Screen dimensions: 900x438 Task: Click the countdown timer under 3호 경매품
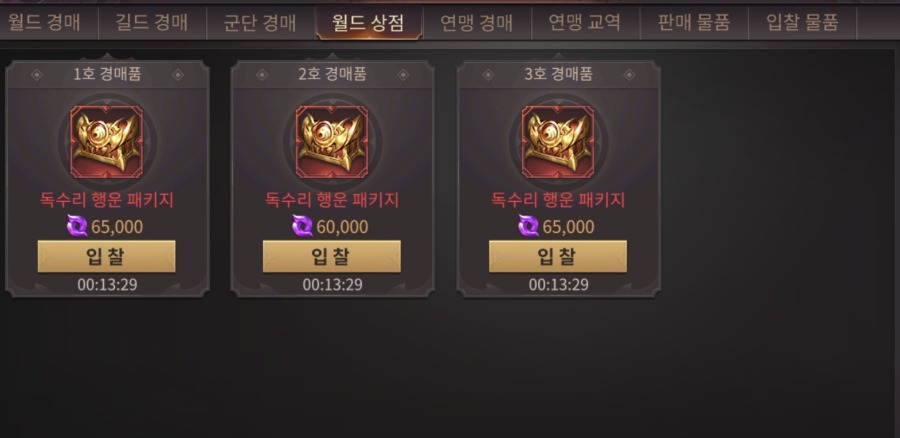coord(558,285)
